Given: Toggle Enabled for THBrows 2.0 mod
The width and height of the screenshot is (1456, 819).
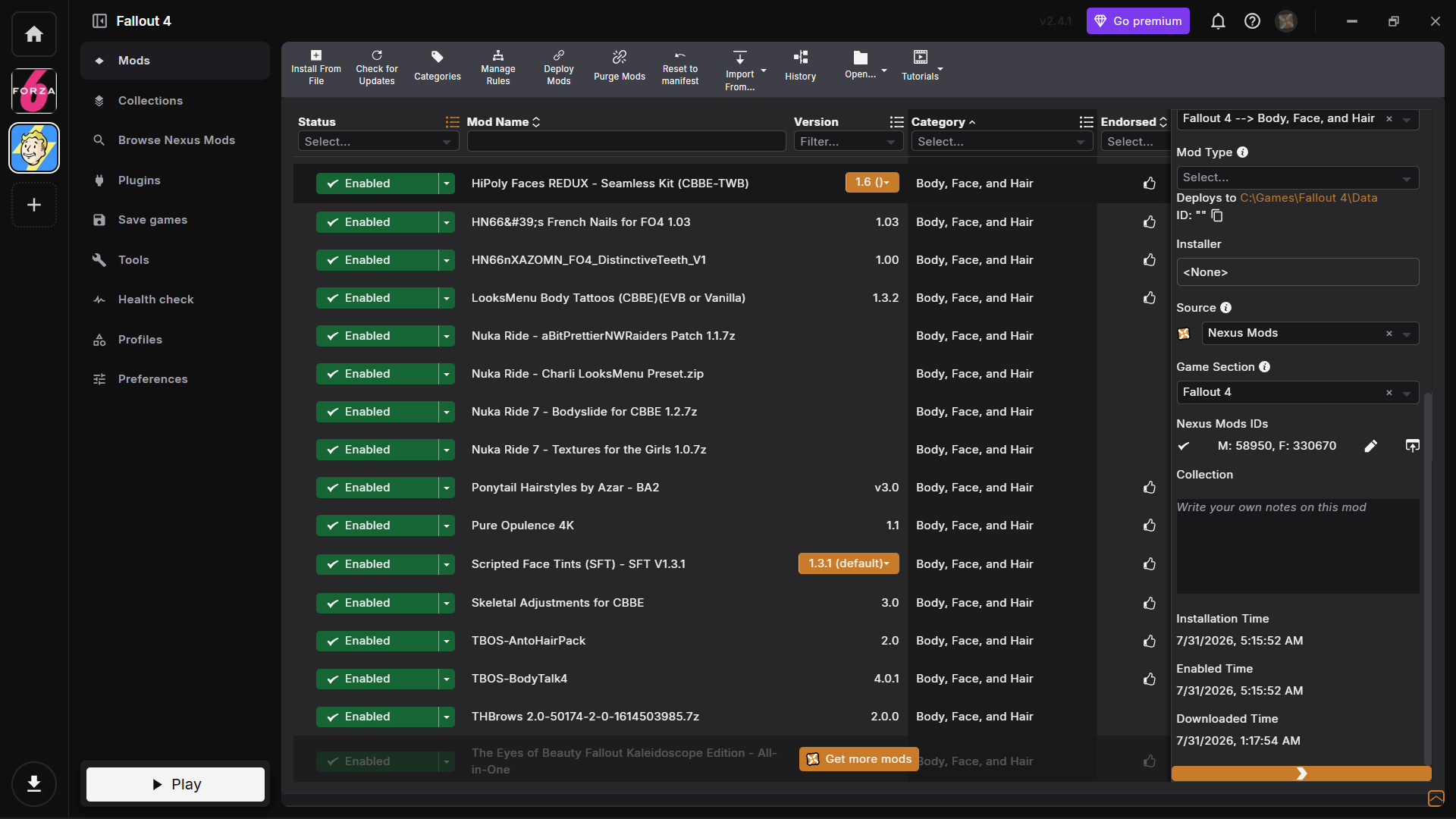Looking at the screenshot, I should pos(377,717).
